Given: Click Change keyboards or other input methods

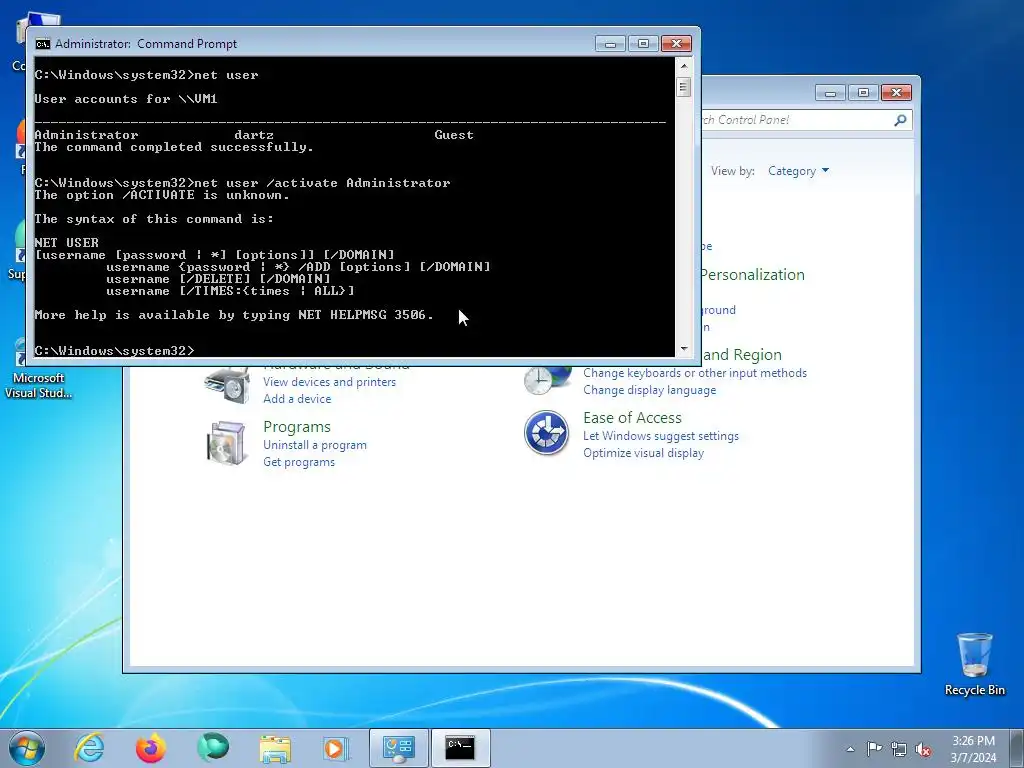Looking at the screenshot, I should 695,373.
